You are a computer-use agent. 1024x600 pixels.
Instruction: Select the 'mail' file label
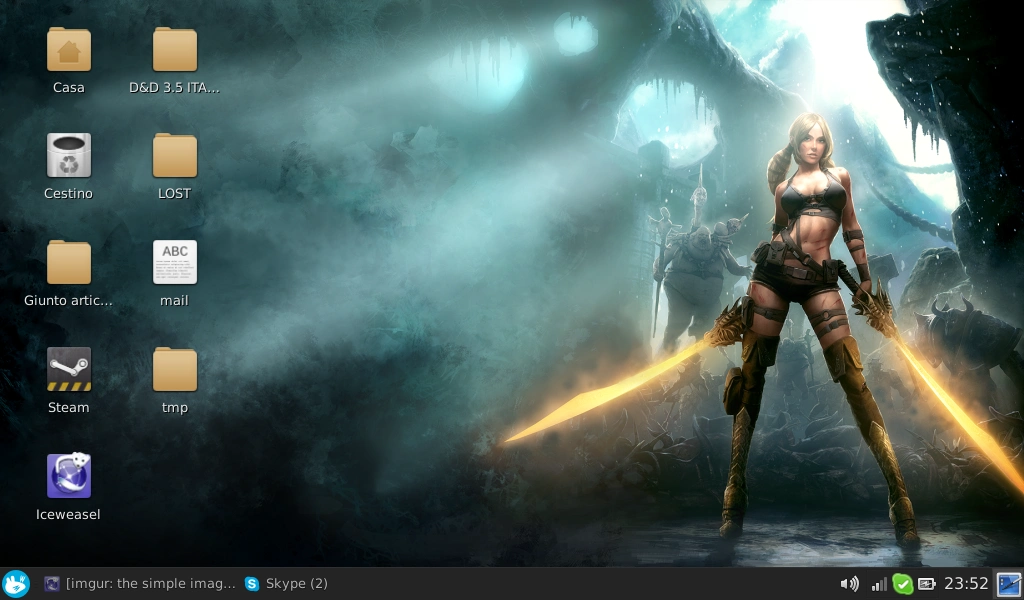pyautogui.click(x=174, y=301)
